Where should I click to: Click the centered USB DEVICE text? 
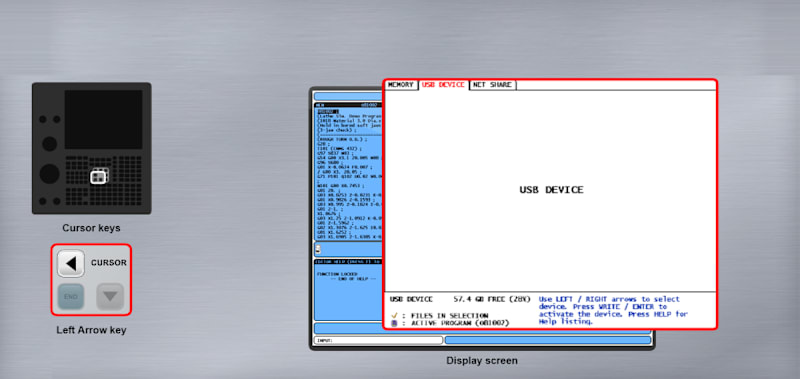551,190
